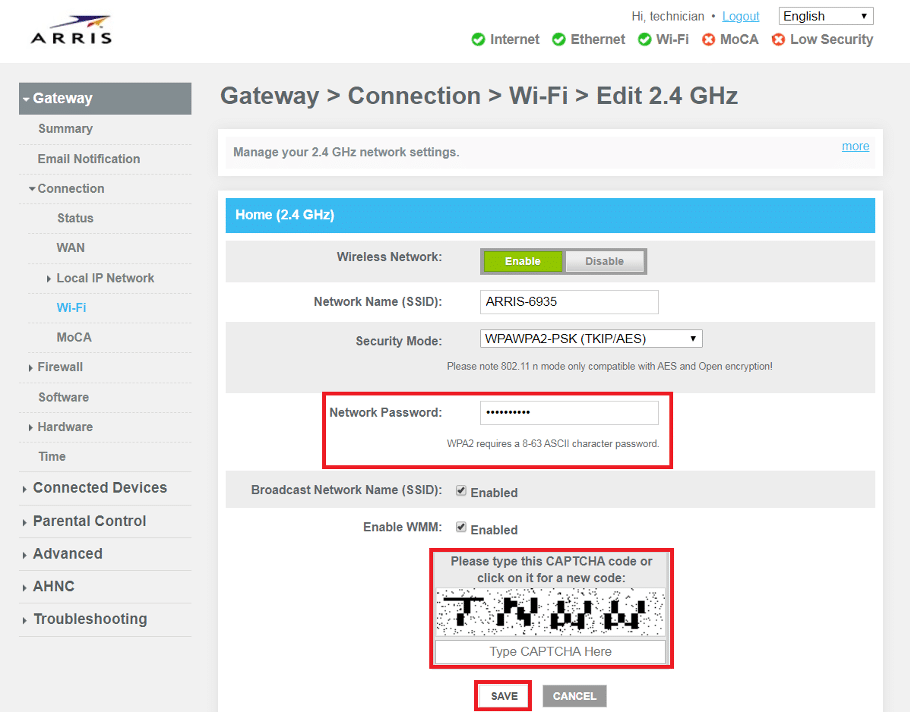This screenshot has height=712, width=910.
Task: Click the Network Password field
Action: (569, 413)
